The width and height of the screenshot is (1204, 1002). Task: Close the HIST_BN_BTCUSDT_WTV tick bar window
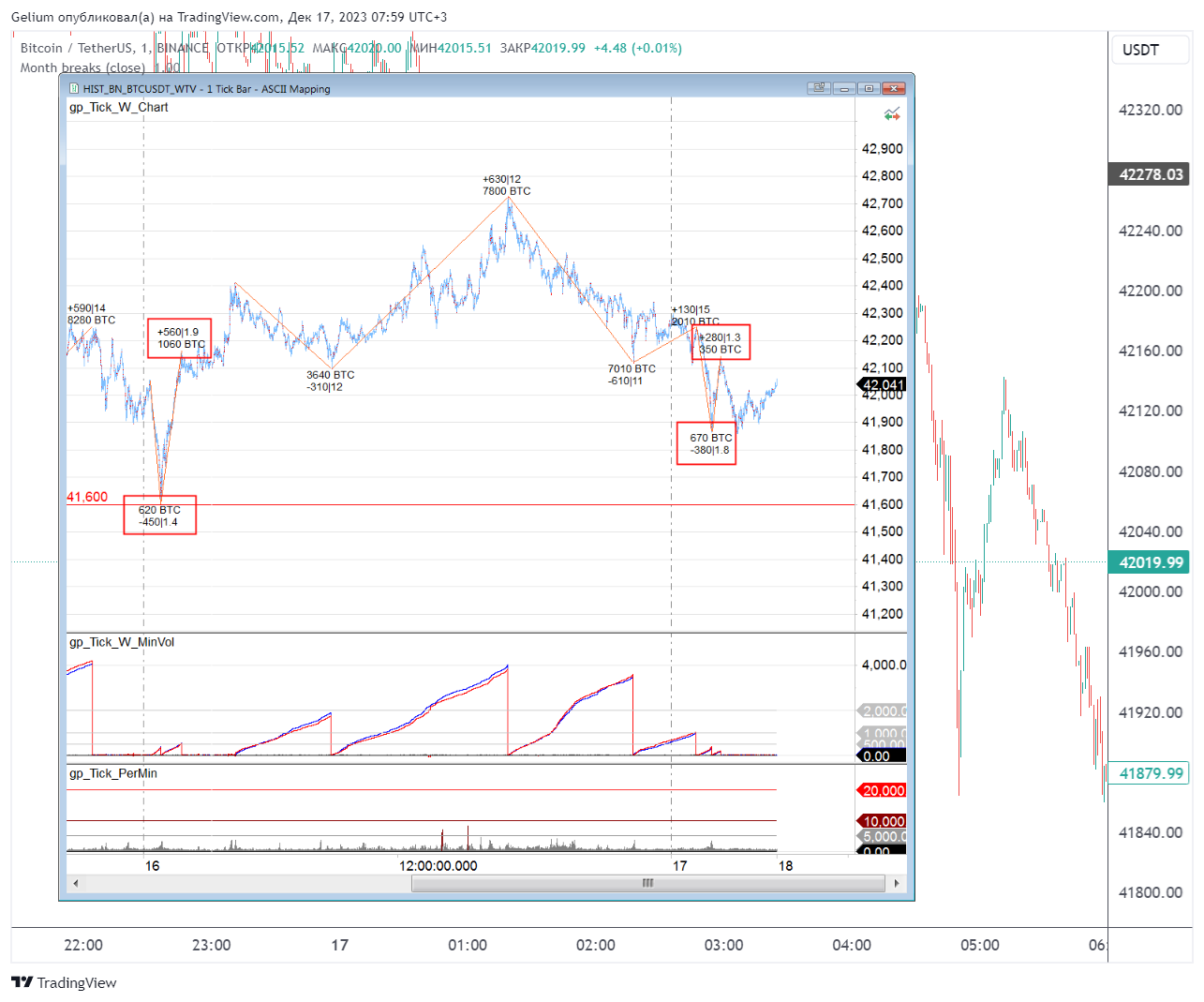[894, 88]
